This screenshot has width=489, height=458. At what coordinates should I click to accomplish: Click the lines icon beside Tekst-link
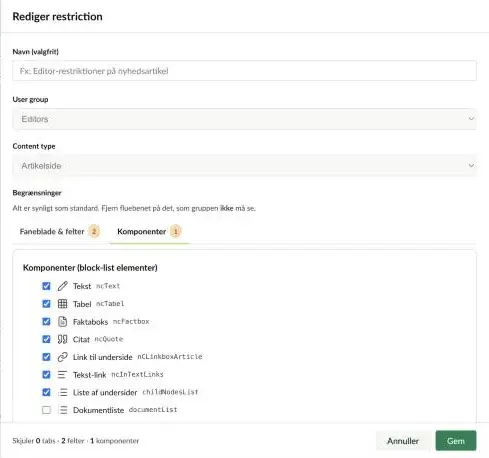pos(62,375)
